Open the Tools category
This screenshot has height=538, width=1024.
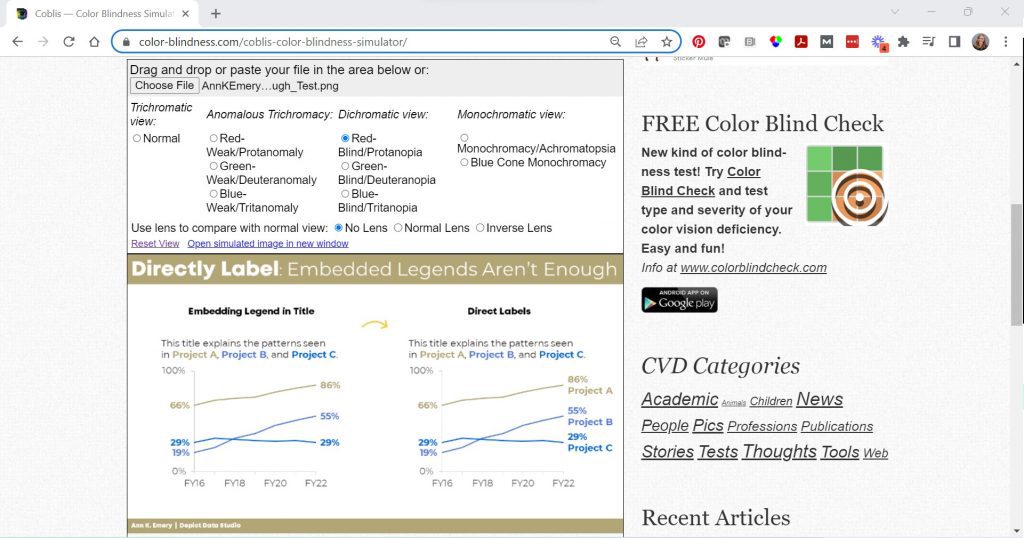pyautogui.click(x=840, y=452)
